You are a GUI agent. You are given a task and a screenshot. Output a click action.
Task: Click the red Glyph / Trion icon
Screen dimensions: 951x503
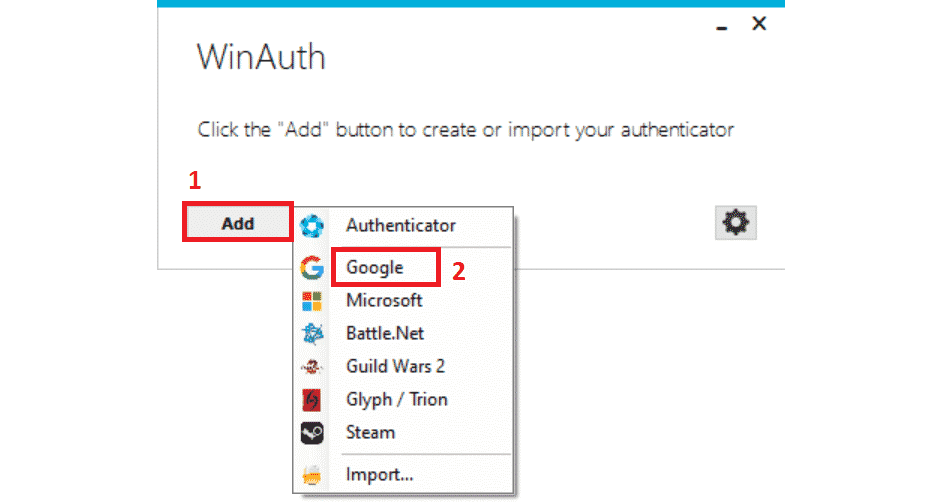pos(312,400)
